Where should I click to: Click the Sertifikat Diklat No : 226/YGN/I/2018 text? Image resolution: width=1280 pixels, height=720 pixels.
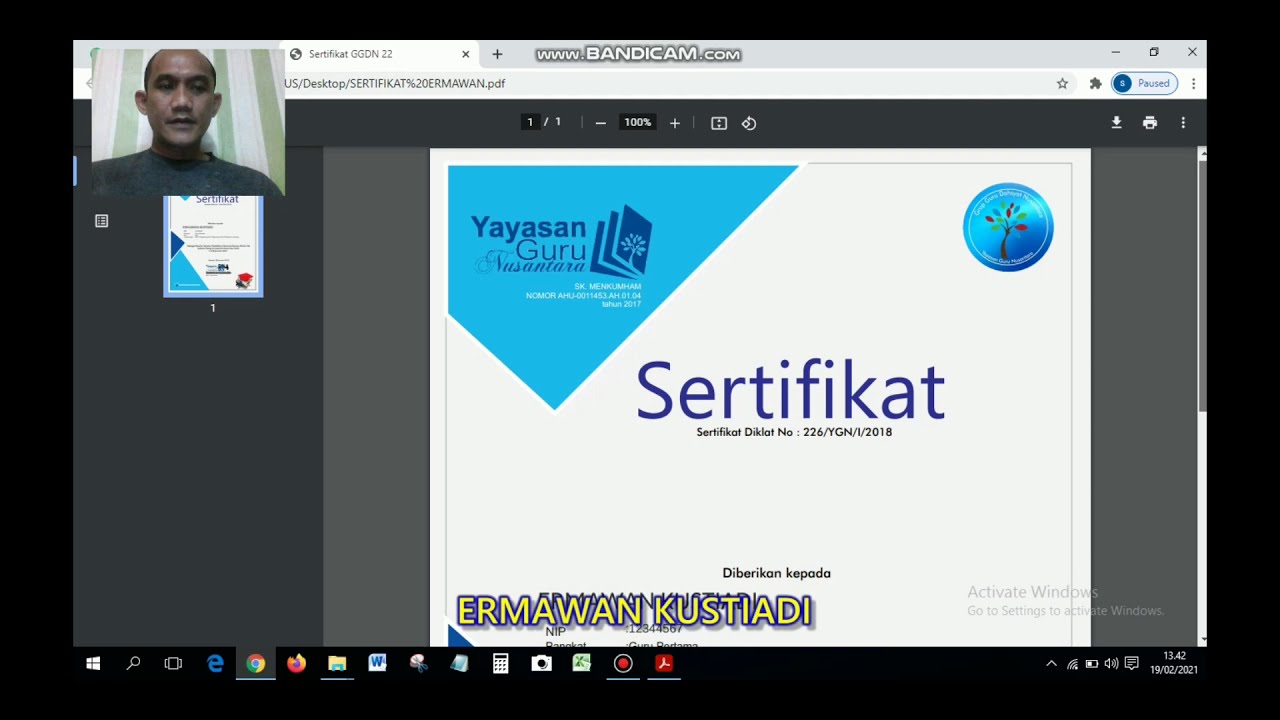[x=794, y=432]
